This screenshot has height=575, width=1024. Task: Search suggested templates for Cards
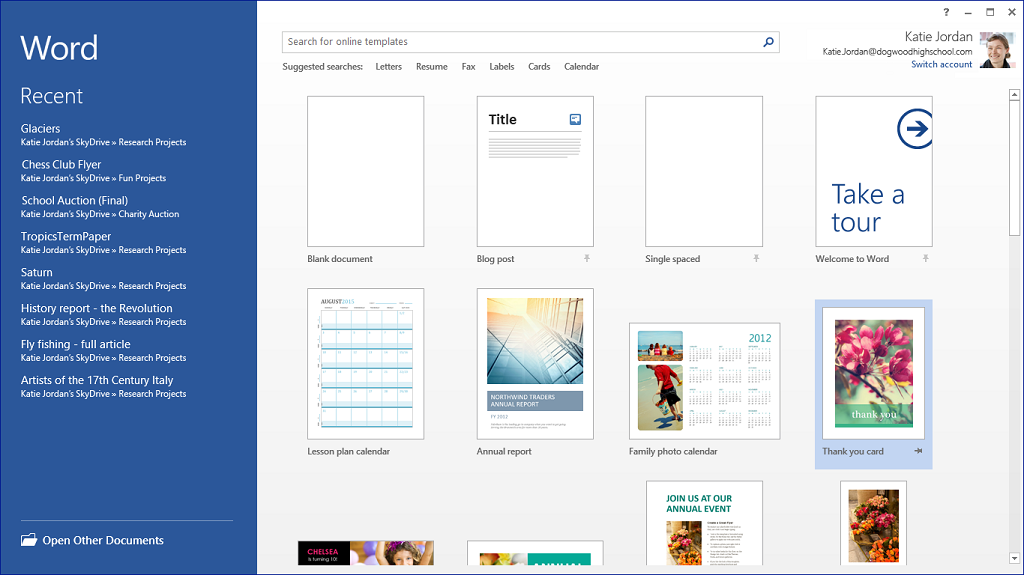pyautogui.click(x=539, y=67)
